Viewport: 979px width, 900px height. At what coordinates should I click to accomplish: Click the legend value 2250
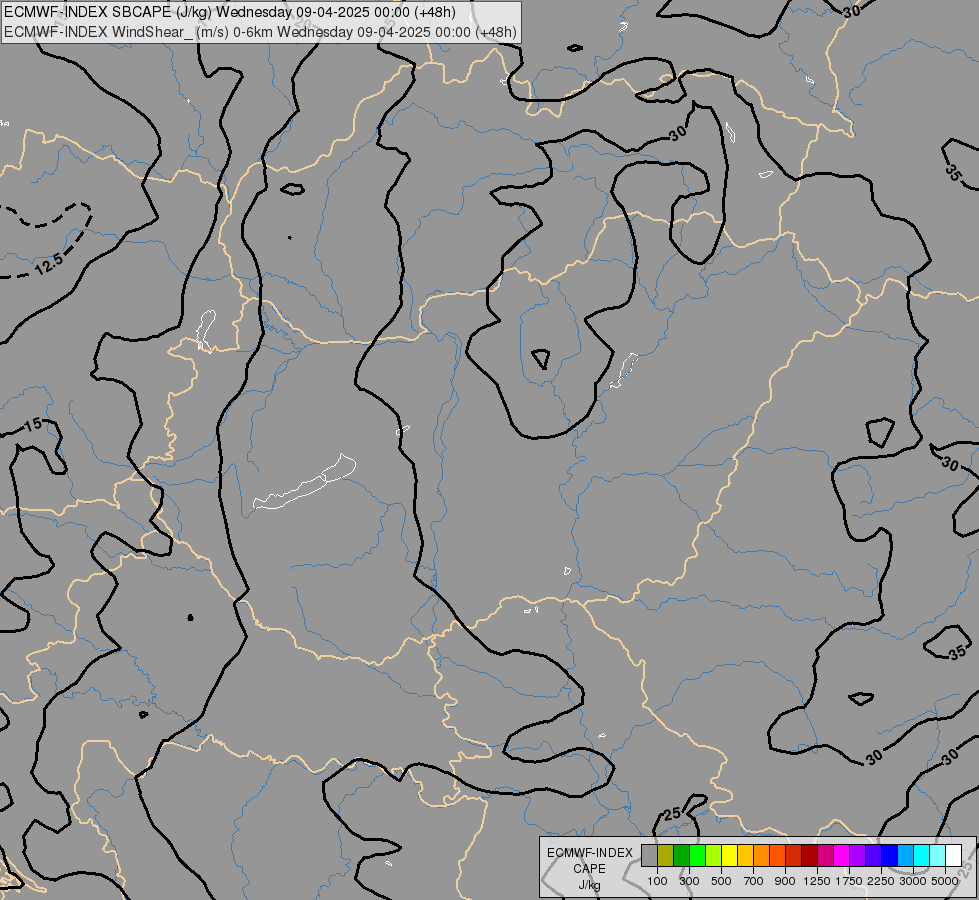[881, 881]
